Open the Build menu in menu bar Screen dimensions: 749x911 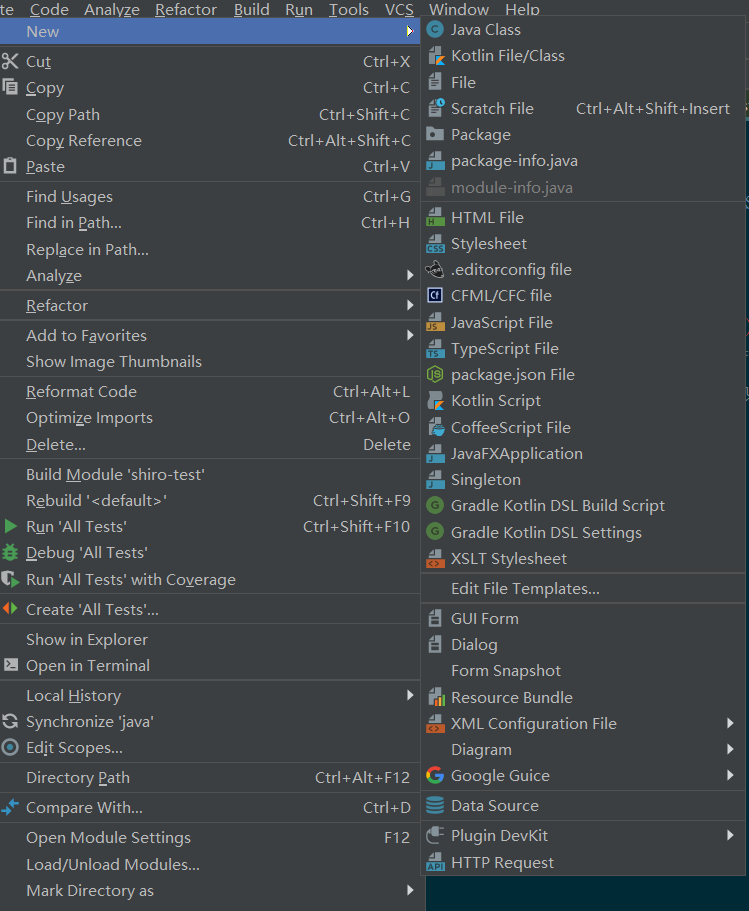click(252, 9)
